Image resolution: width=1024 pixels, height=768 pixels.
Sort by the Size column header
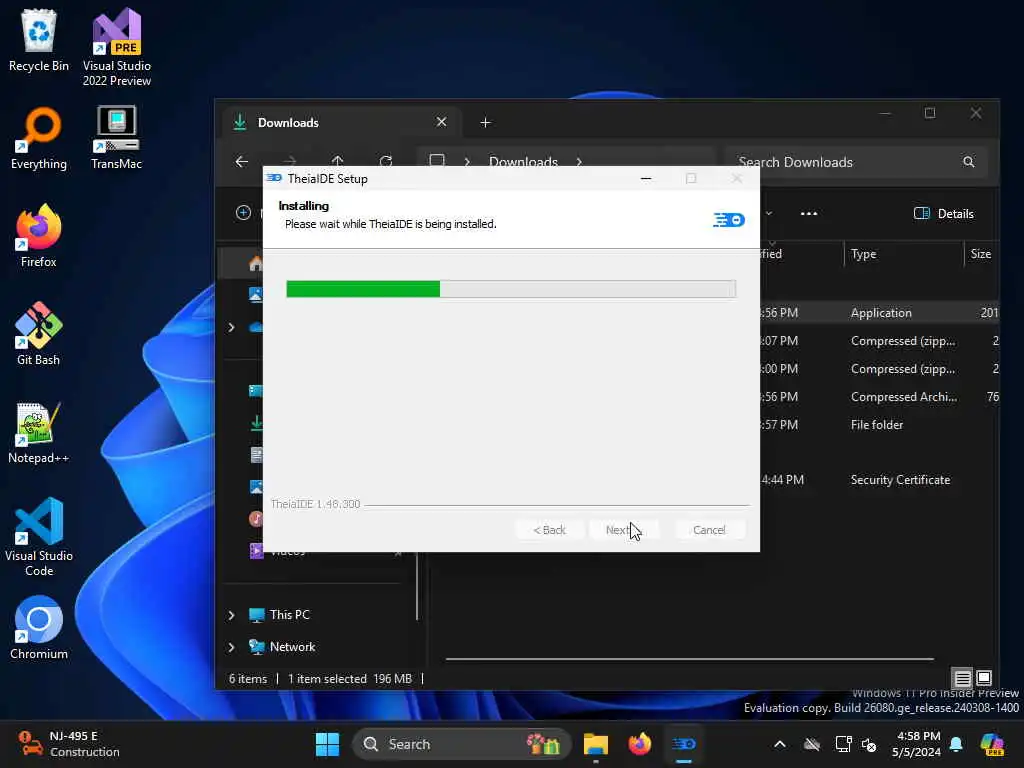coord(982,254)
